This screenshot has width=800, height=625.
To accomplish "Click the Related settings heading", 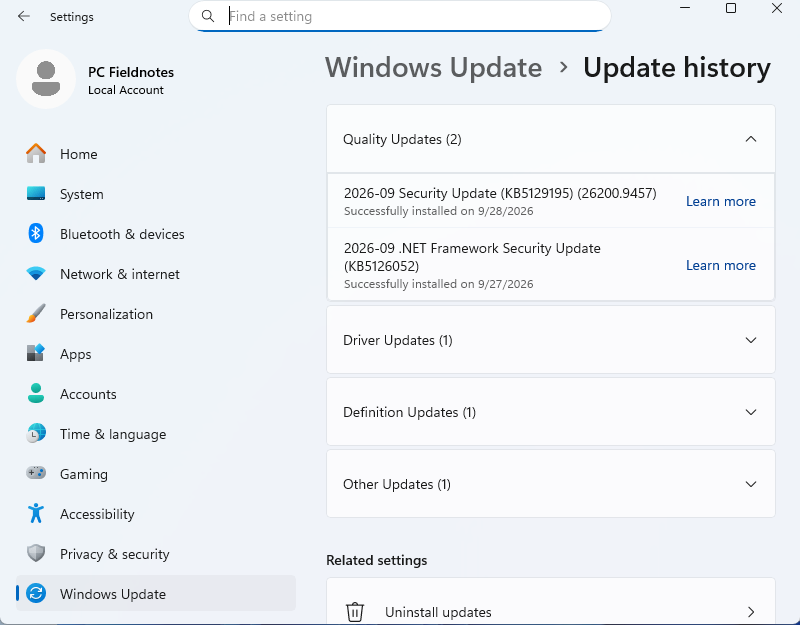I will click(377, 560).
